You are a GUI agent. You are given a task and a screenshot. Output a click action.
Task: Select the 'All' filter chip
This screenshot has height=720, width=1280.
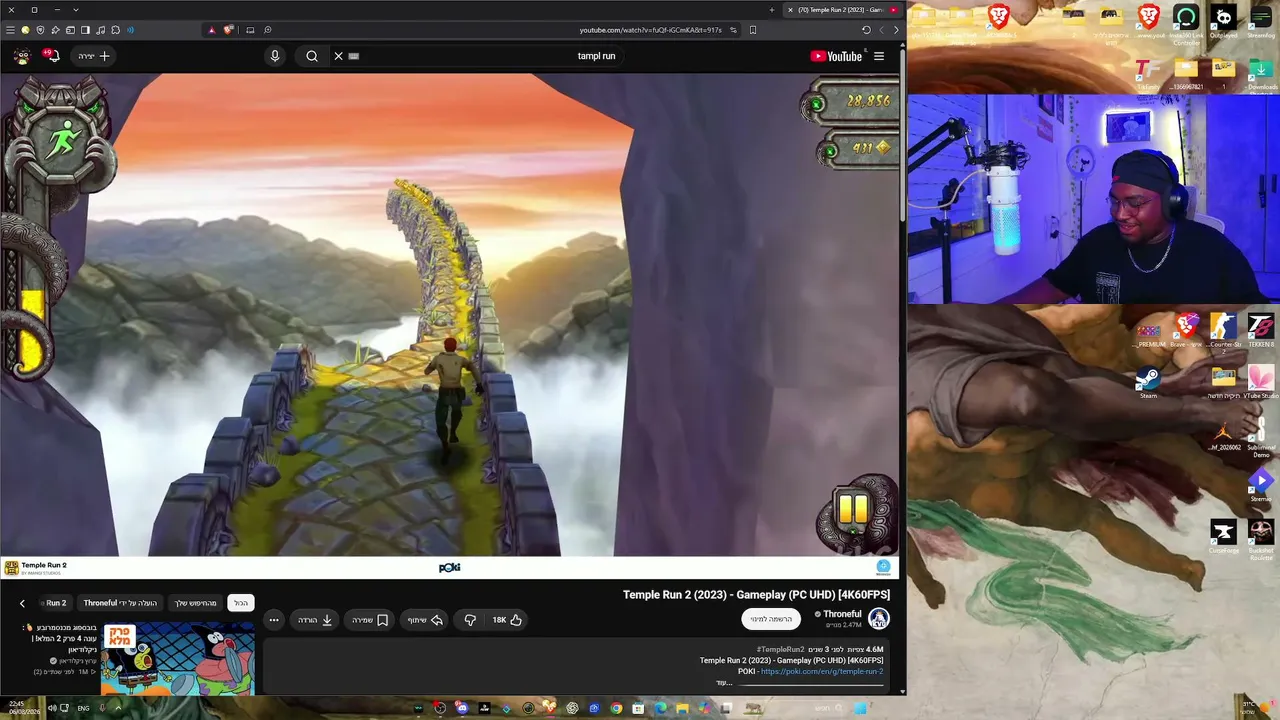click(x=241, y=603)
